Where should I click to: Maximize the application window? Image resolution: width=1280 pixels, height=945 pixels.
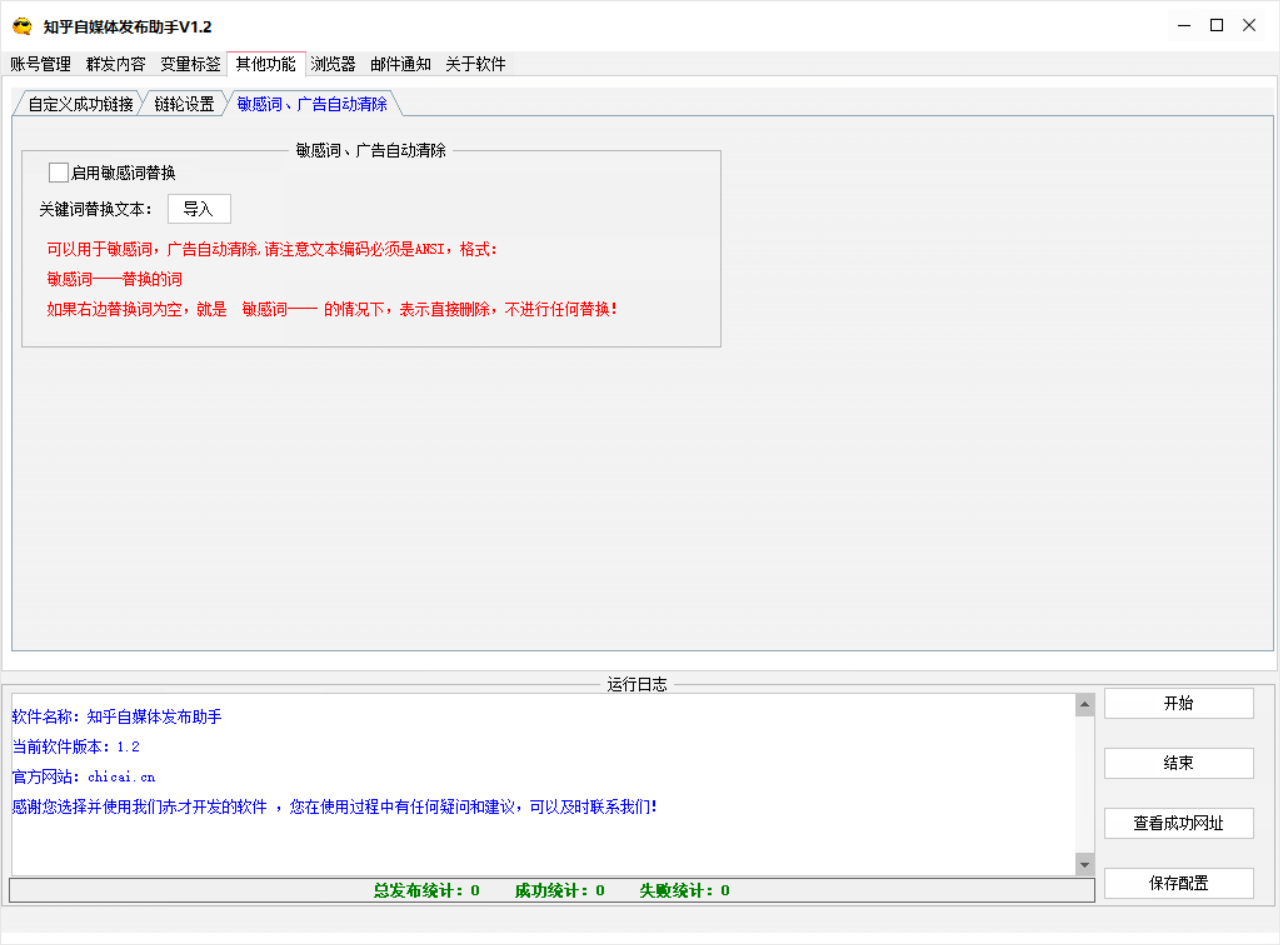click(1217, 26)
